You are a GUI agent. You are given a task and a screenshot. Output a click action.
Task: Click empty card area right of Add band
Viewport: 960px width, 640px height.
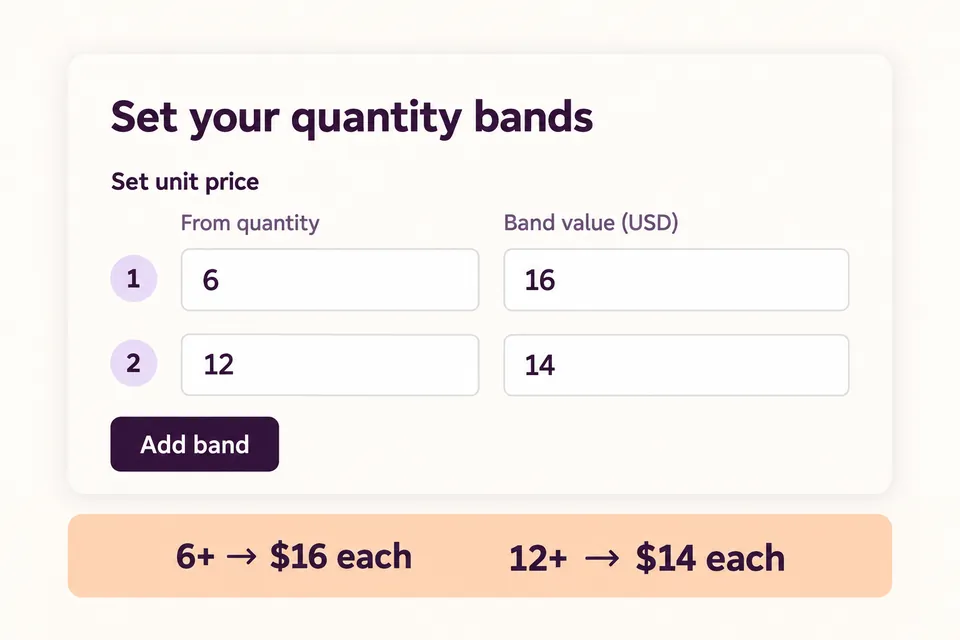[x=563, y=444]
